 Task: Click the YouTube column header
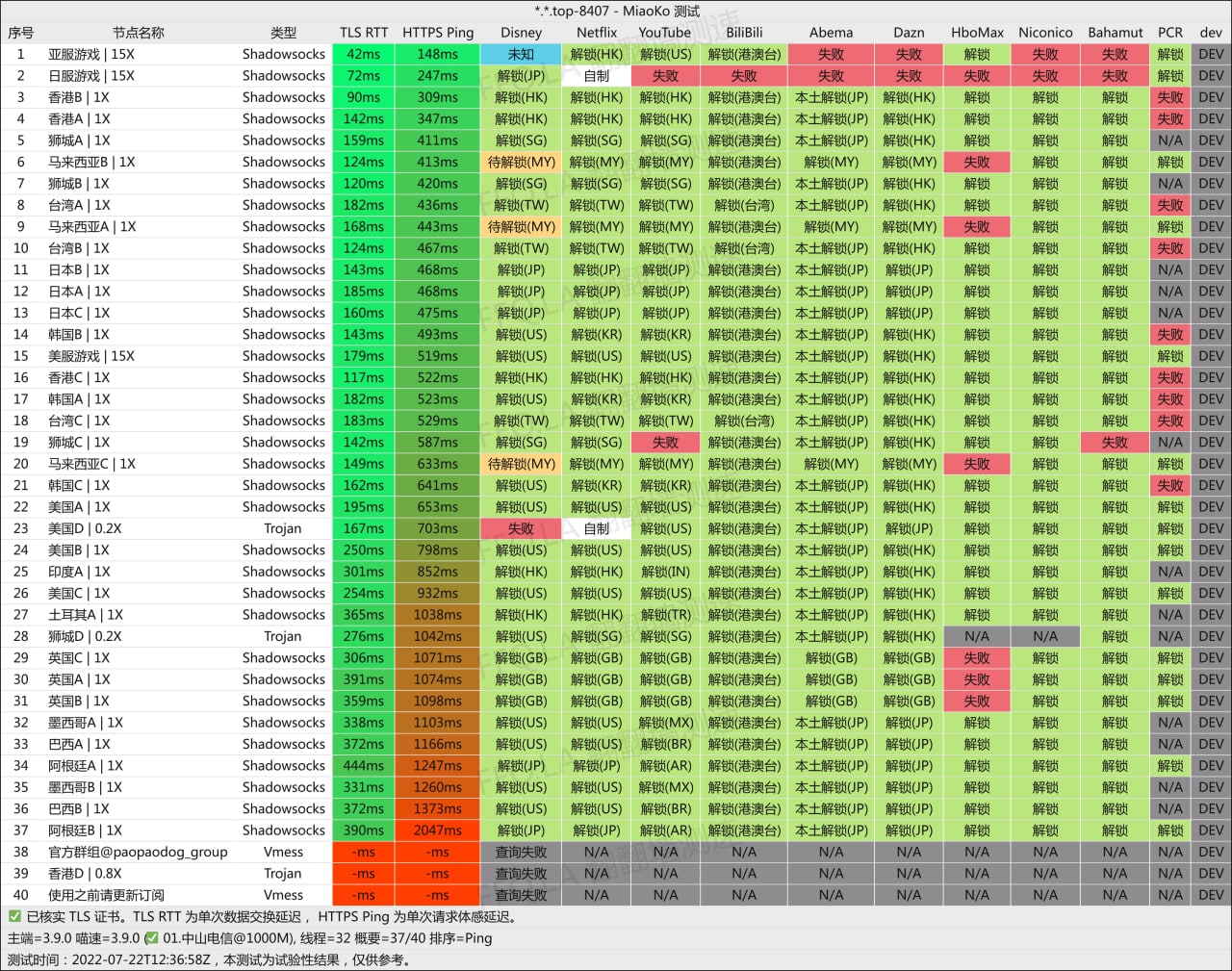(665, 33)
